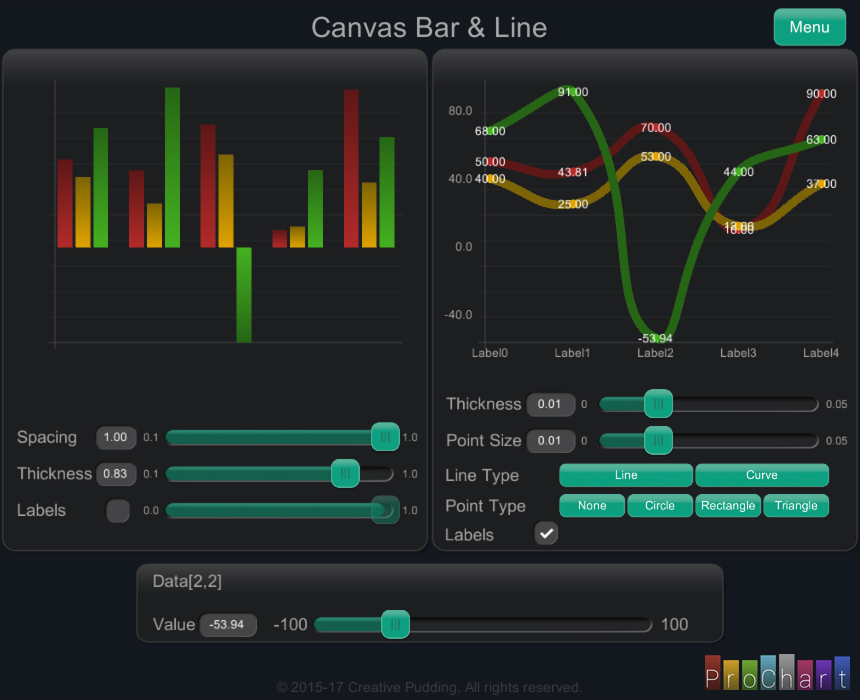Viewport: 860px width, 700px height.
Task: Click the Spacing value field showing 1.00
Action: coord(116,438)
